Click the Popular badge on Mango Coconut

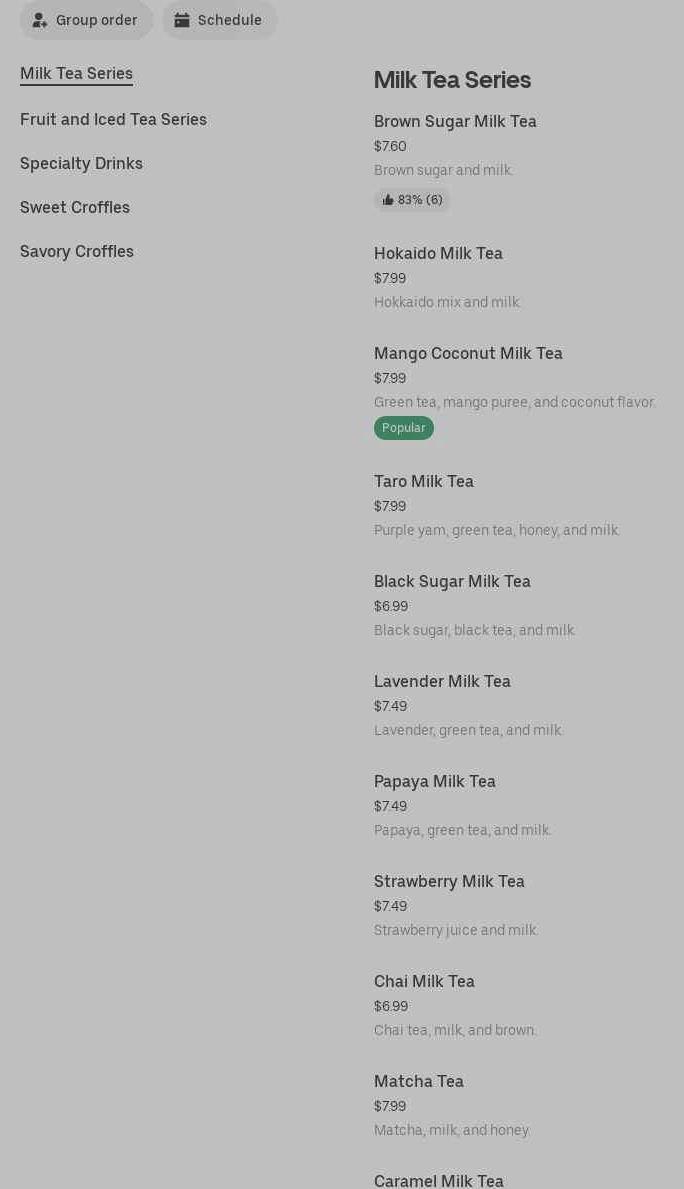point(404,428)
